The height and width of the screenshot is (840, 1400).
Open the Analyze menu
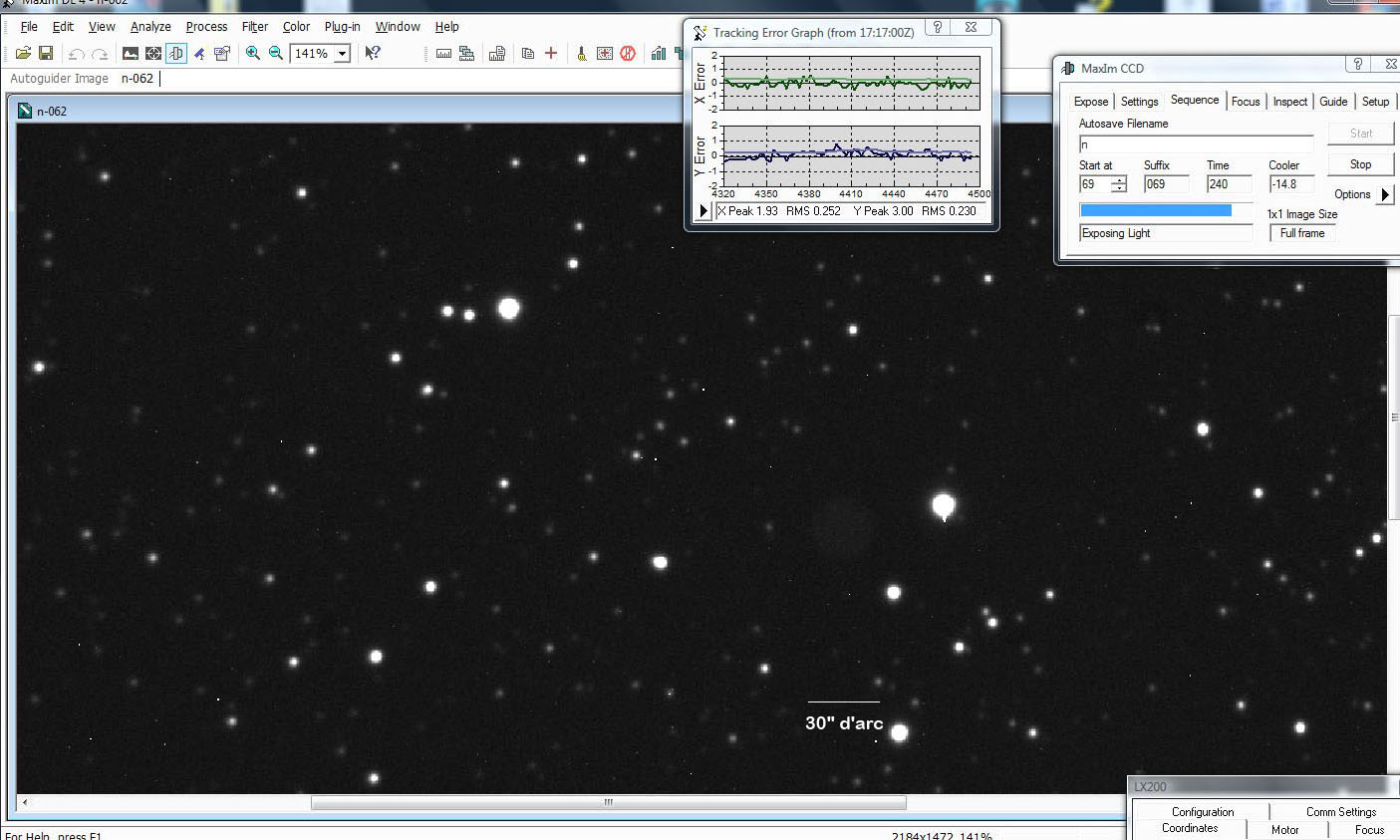coord(150,27)
